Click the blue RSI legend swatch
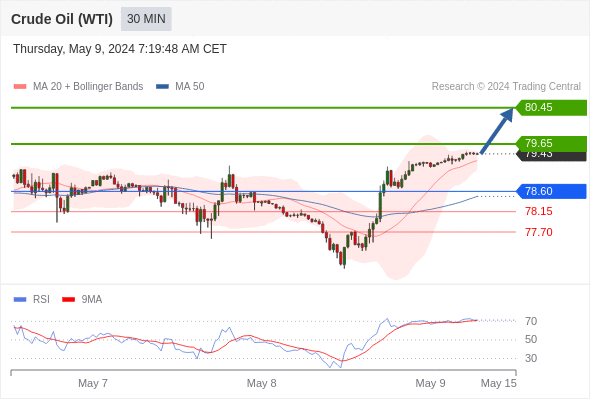The image size is (590, 400). 20,300
